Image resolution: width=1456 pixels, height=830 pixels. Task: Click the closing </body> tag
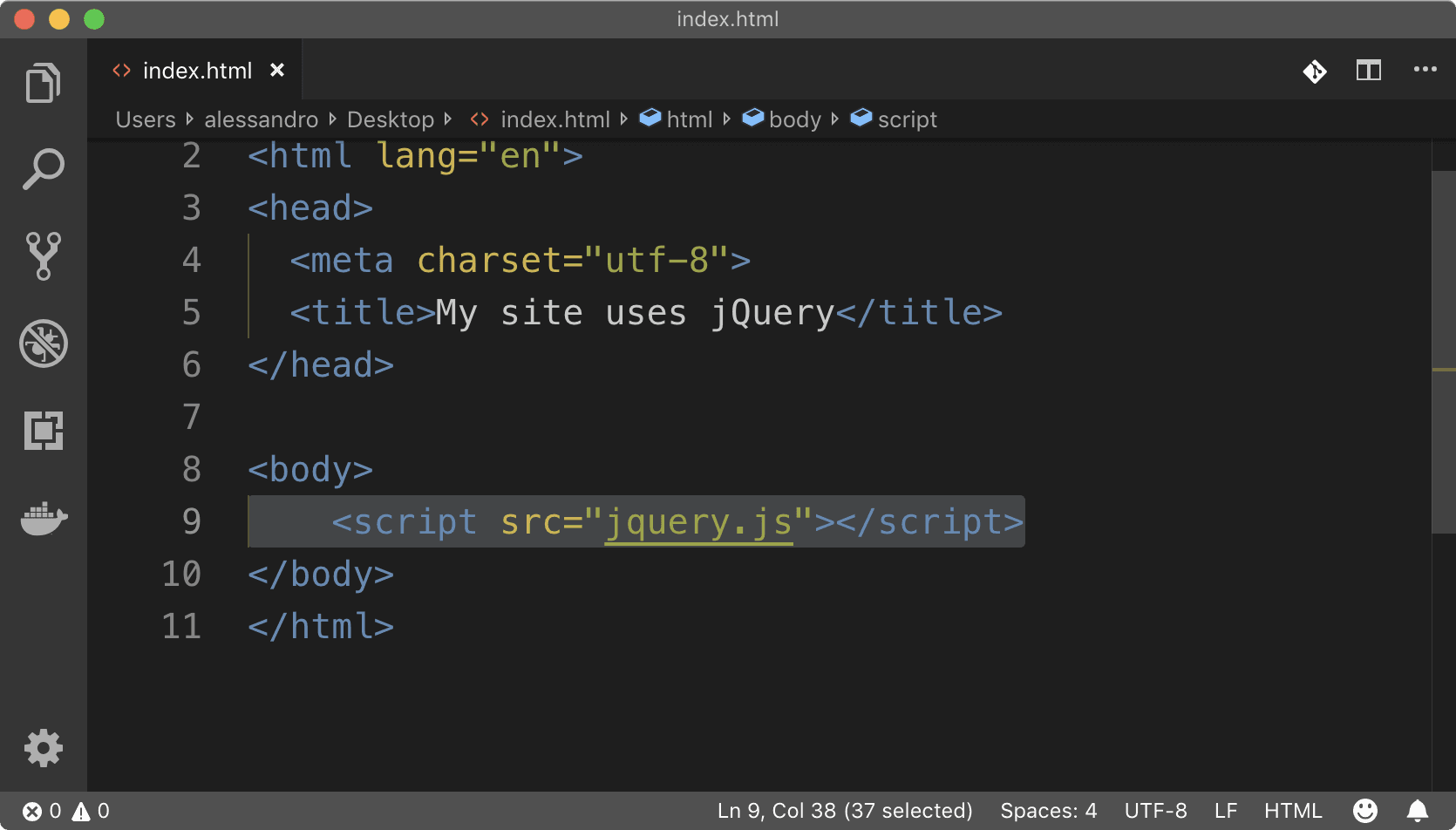[321, 574]
